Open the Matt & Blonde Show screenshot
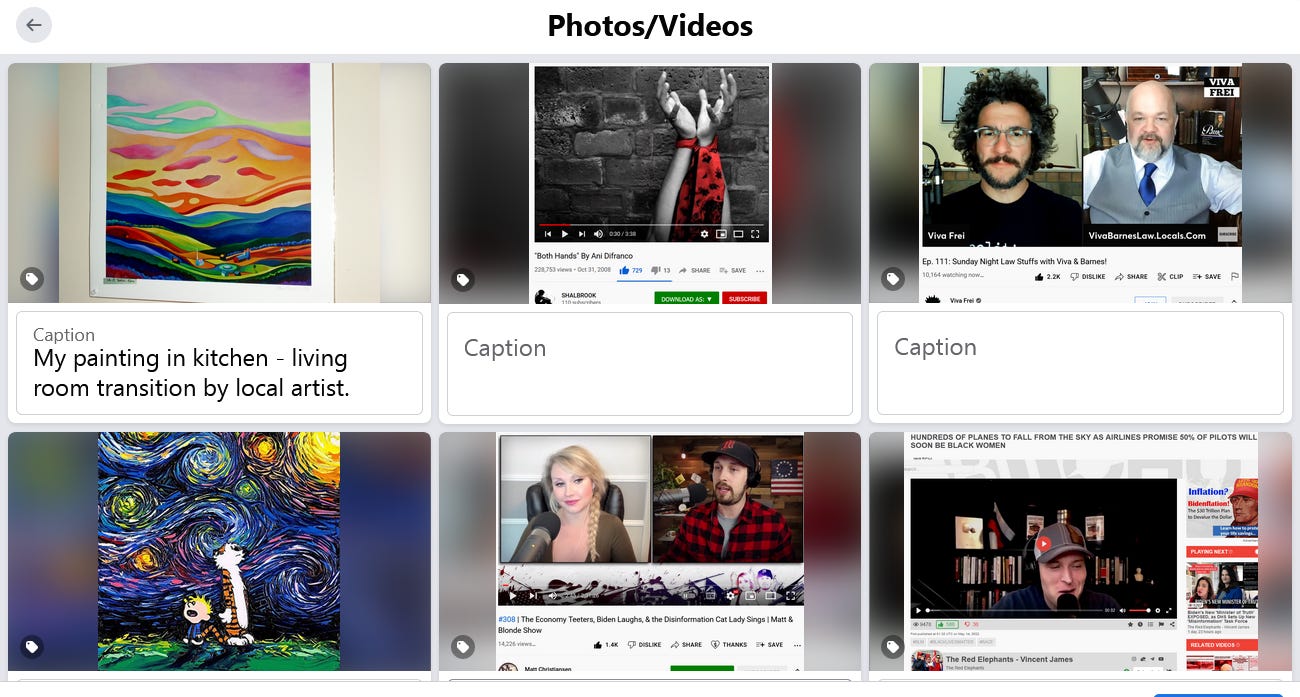The image size is (1300, 697). coord(649,551)
